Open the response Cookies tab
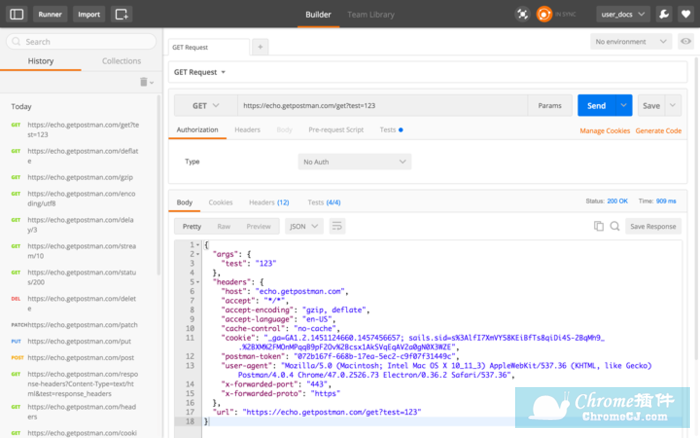The width and height of the screenshot is (700, 438). (x=221, y=202)
